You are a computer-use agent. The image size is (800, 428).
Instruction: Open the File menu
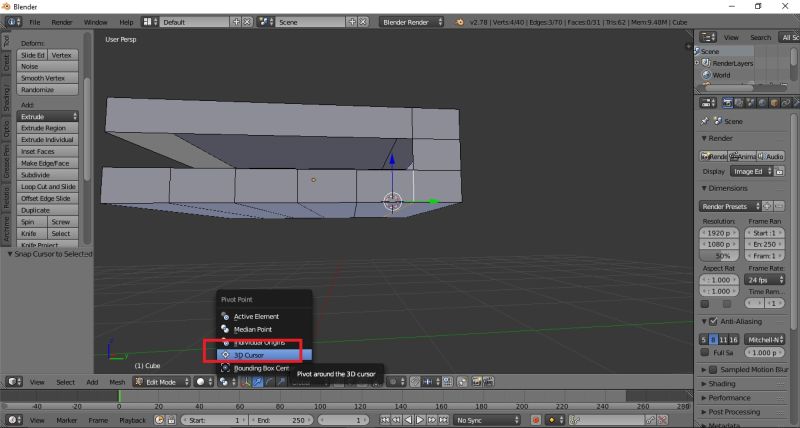click(35, 22)
